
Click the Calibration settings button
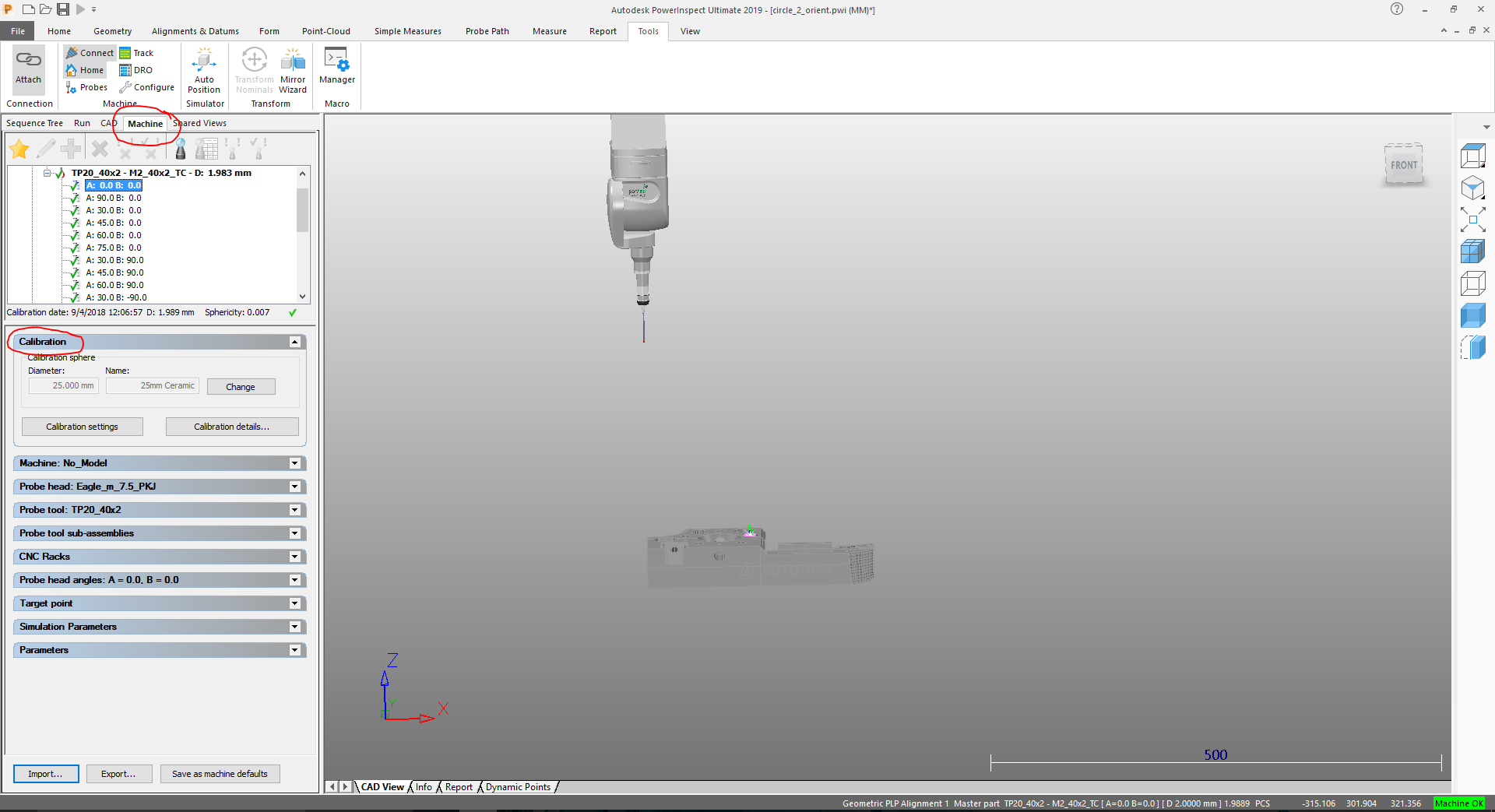82,426
